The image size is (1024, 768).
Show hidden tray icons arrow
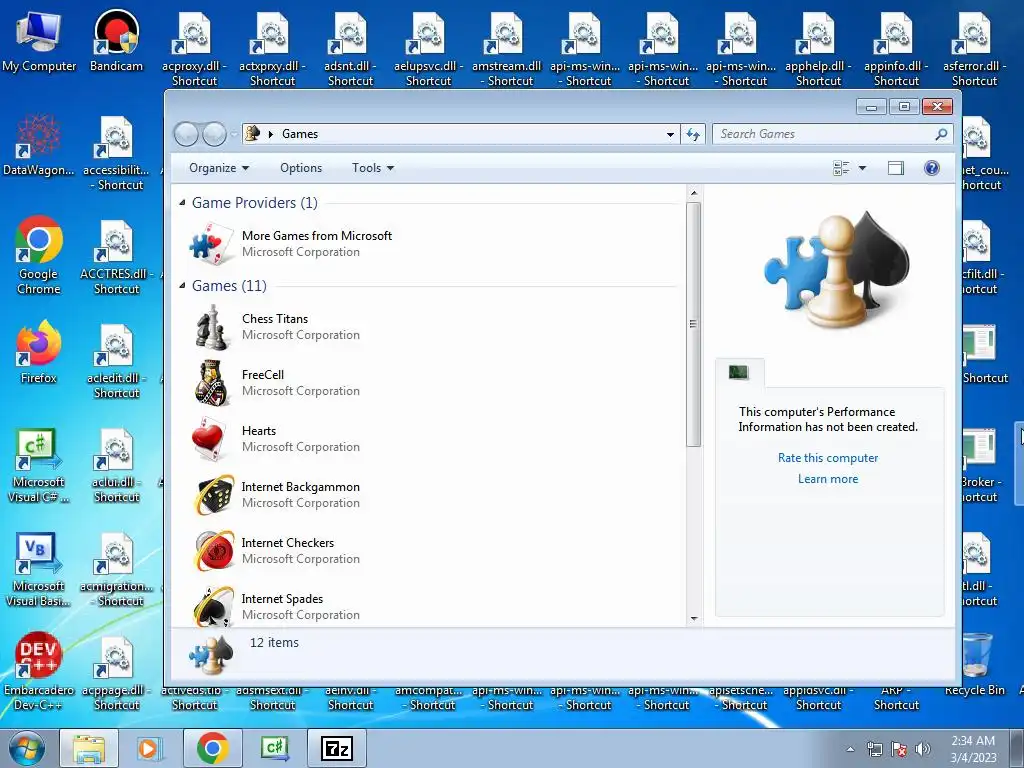pos(850,749)
